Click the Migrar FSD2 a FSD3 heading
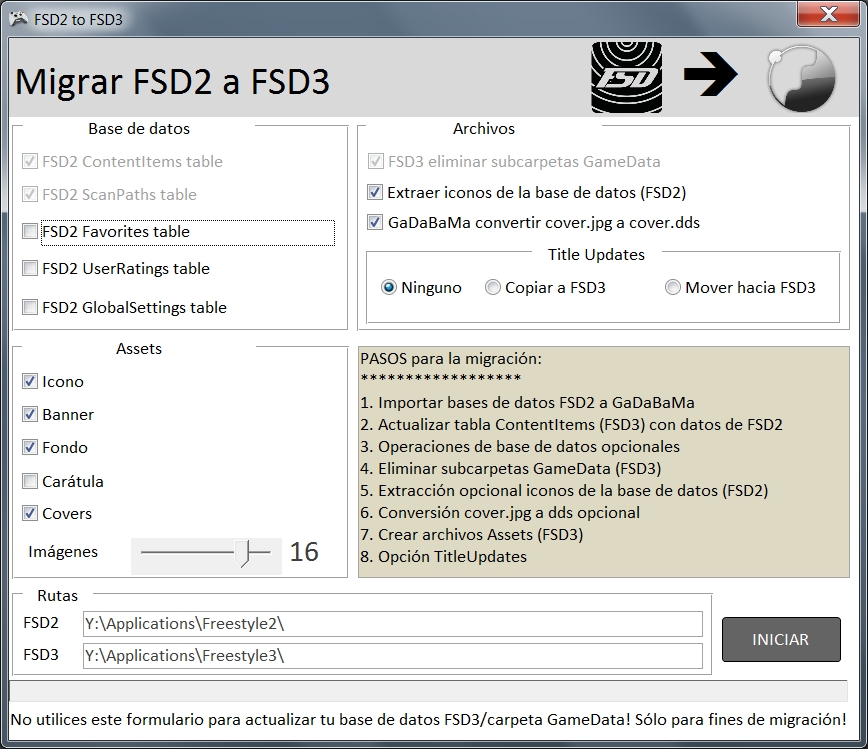The height and width of the screenshot is (749, 868). tap(172, 81)
